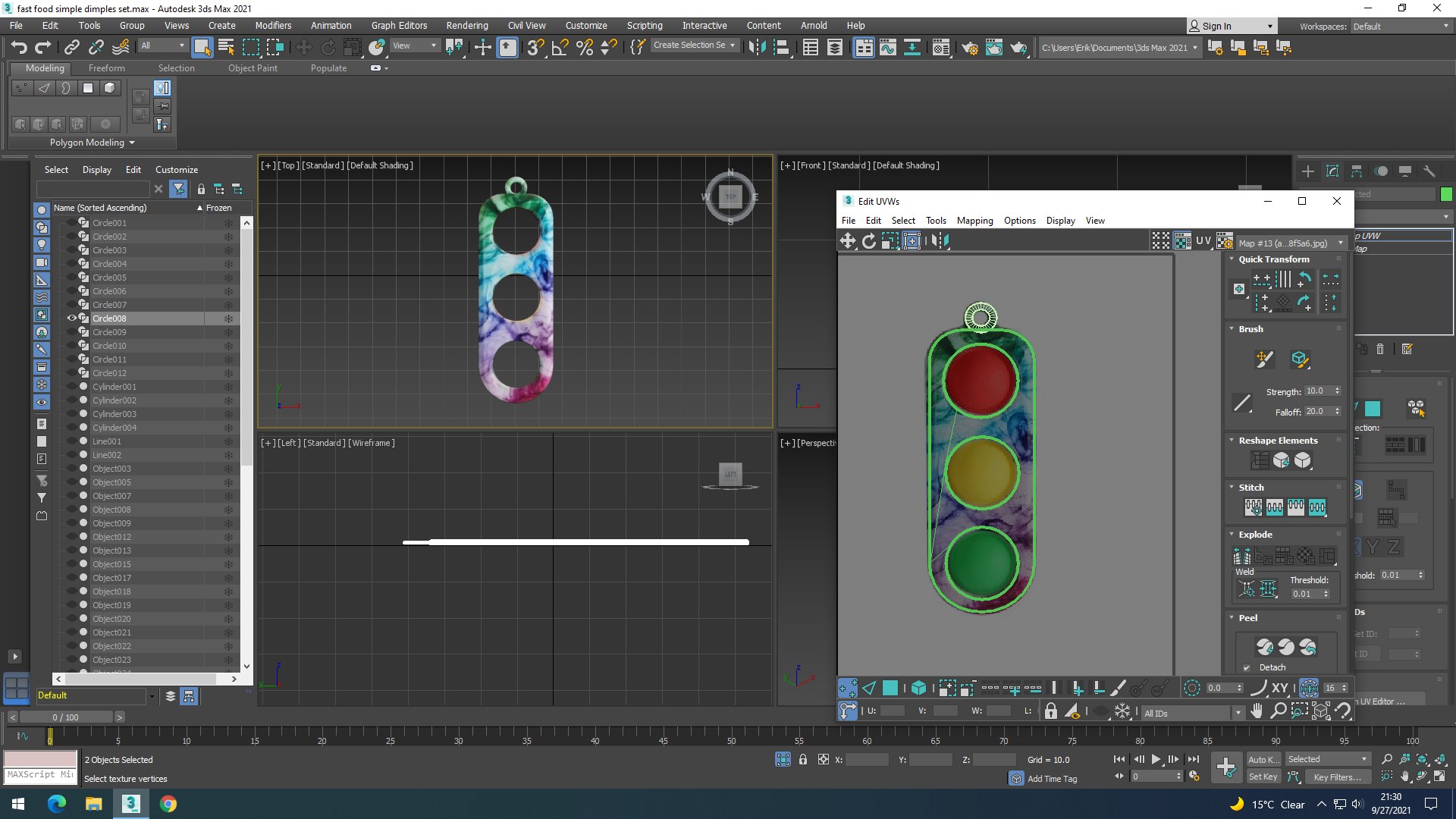The width and height of the screenshot is (1456, 819).
Task: Toggle the Detach checkbox in Peel
Action: [x=1247, y=668]
